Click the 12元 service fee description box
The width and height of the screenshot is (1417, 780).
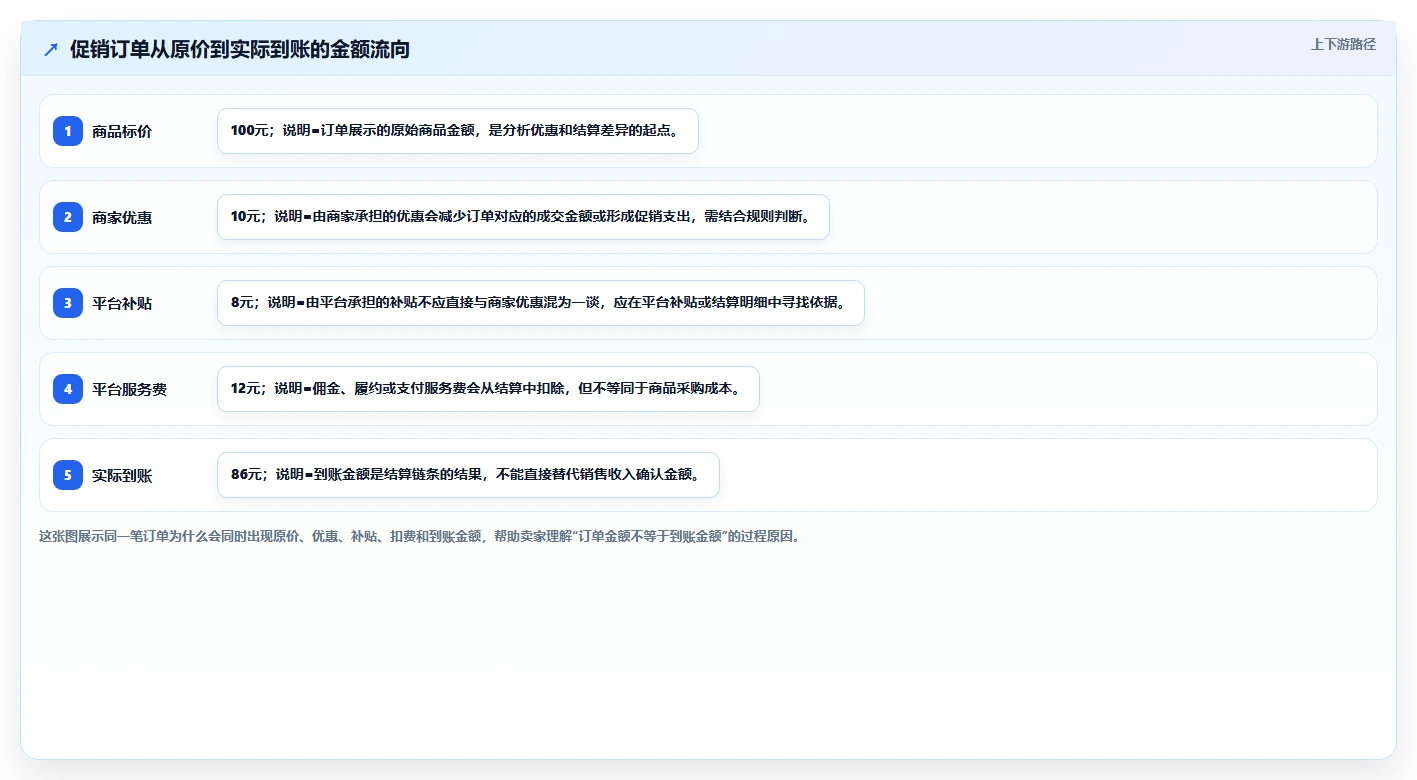click(488, 389)
